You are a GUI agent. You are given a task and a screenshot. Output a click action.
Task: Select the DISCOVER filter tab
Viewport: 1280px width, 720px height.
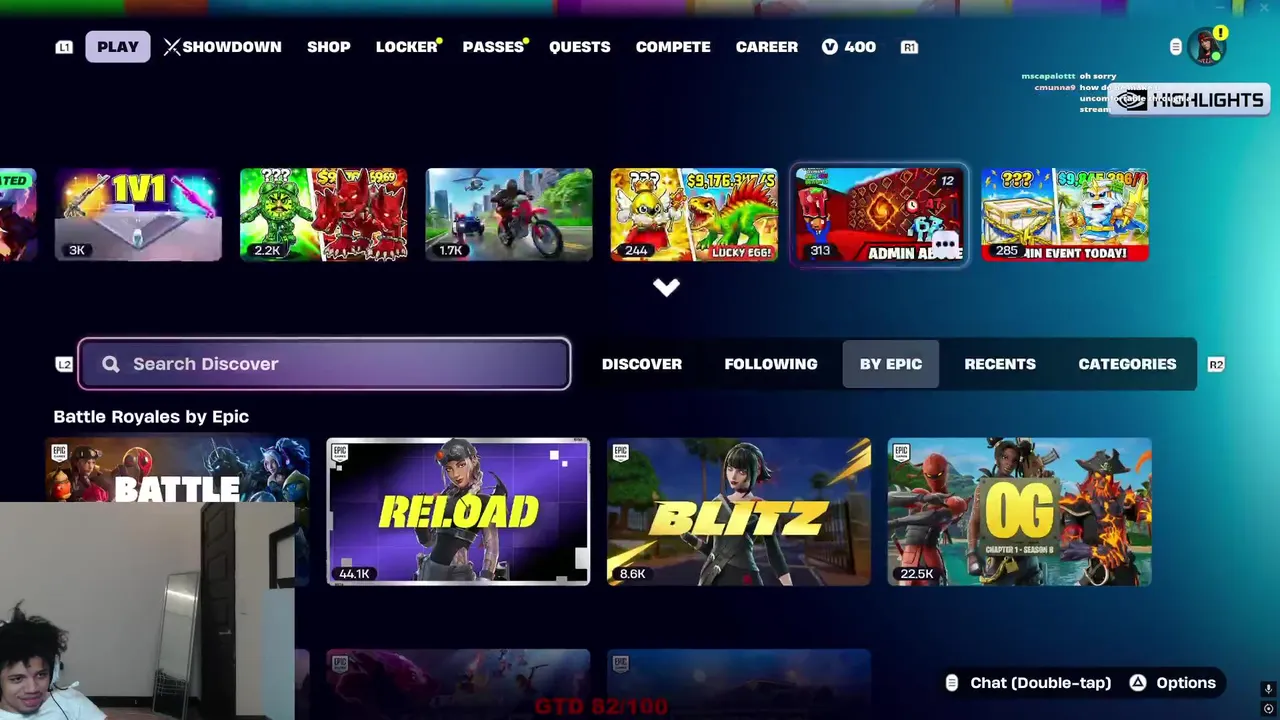[x=642, y=364]
